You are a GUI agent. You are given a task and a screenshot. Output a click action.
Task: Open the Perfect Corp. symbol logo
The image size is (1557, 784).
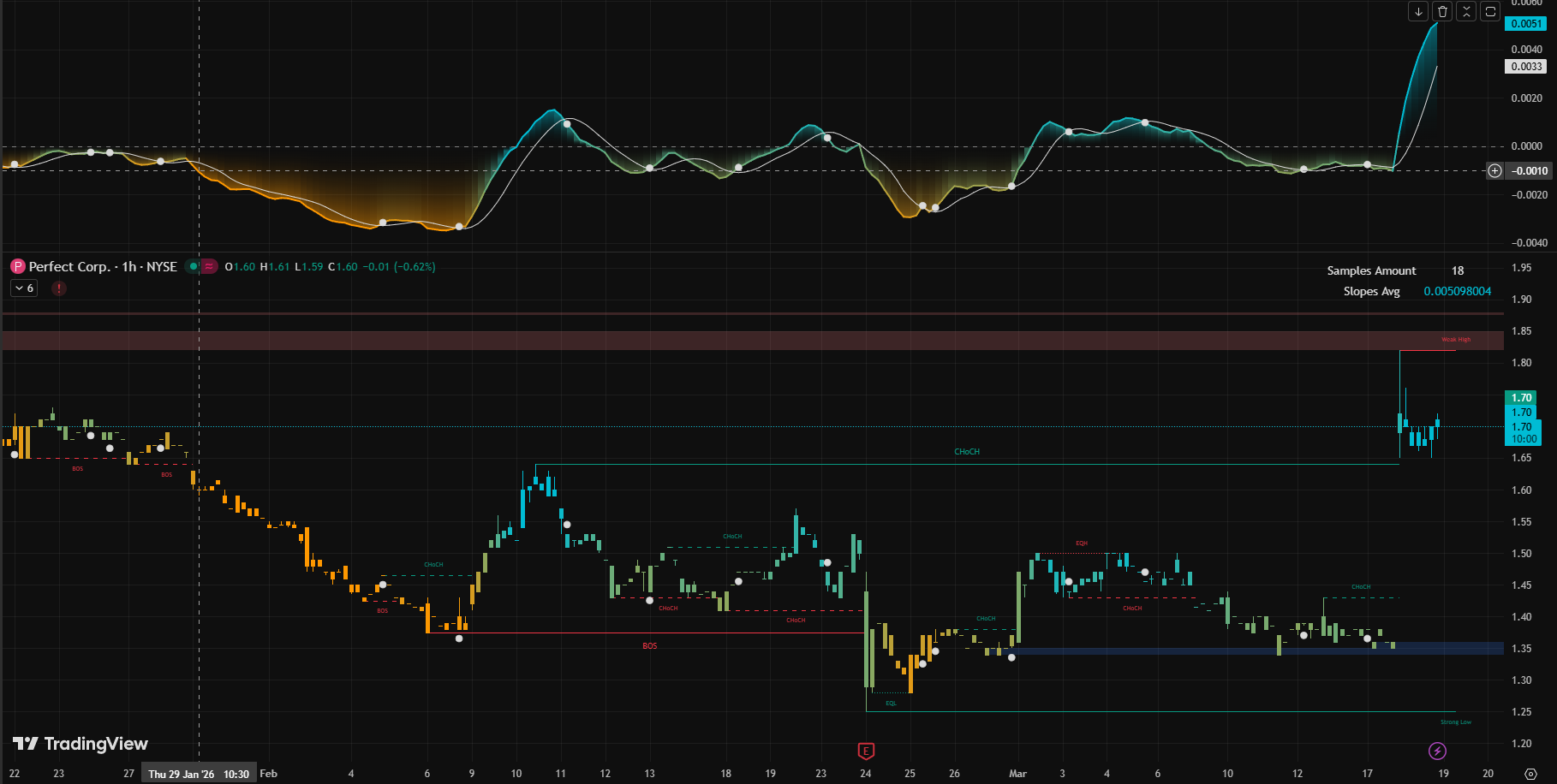(x=17, y=266)
